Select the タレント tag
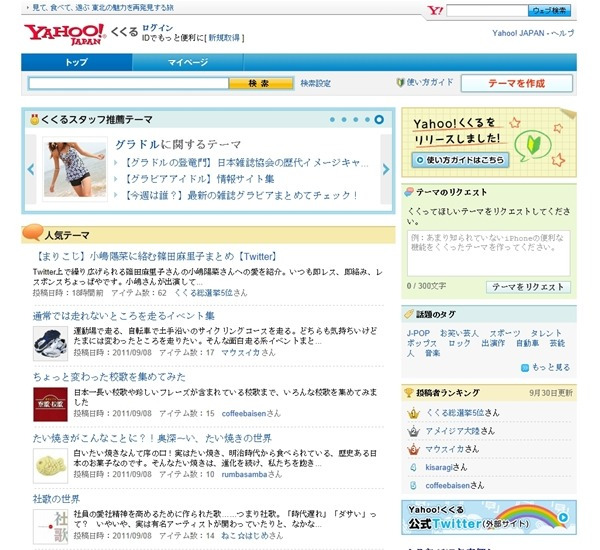 pos(546,333)
